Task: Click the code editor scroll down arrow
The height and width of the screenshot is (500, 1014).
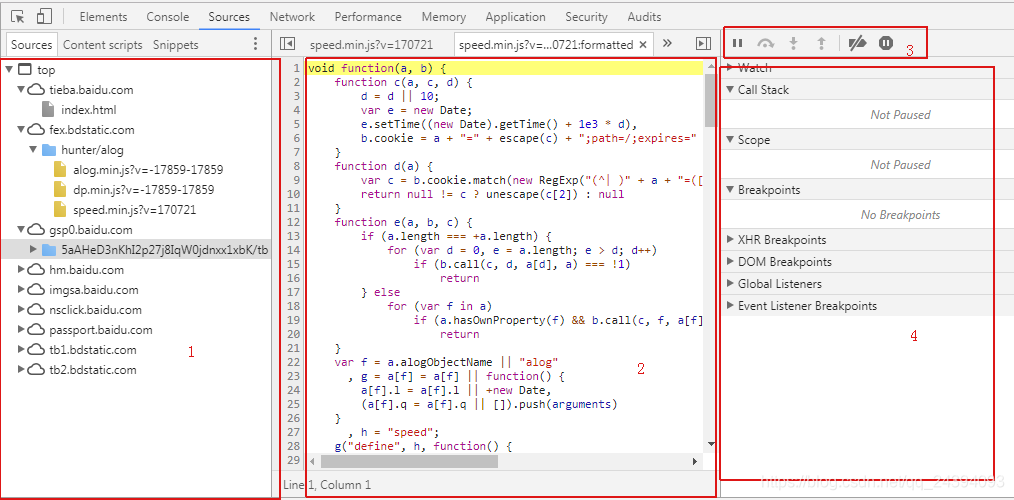Action: point(711,444)
